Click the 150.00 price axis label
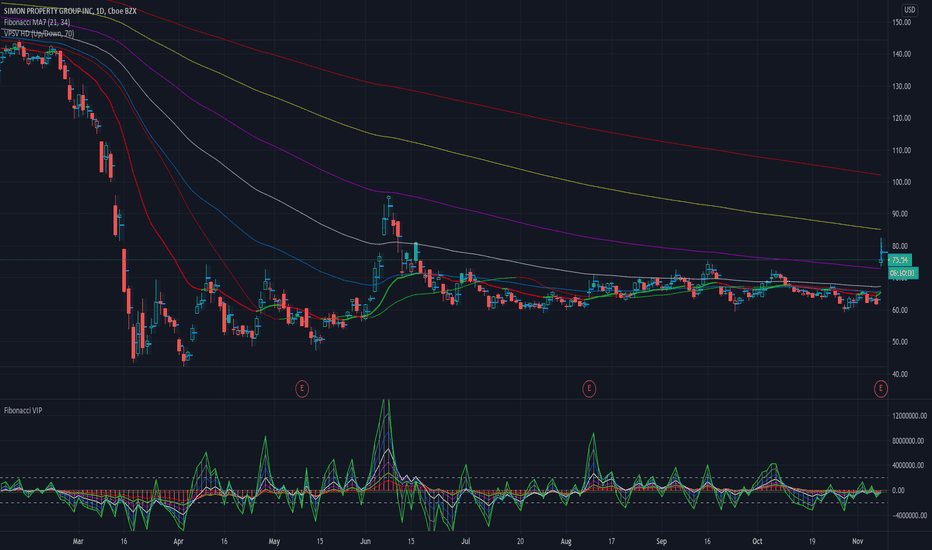932x550 pixels. 901,22
